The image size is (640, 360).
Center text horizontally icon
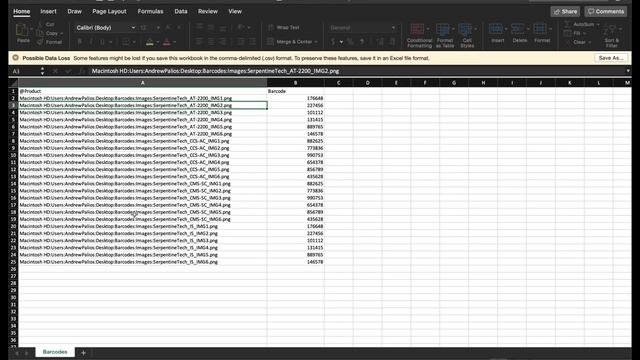[x=211, y=42]
